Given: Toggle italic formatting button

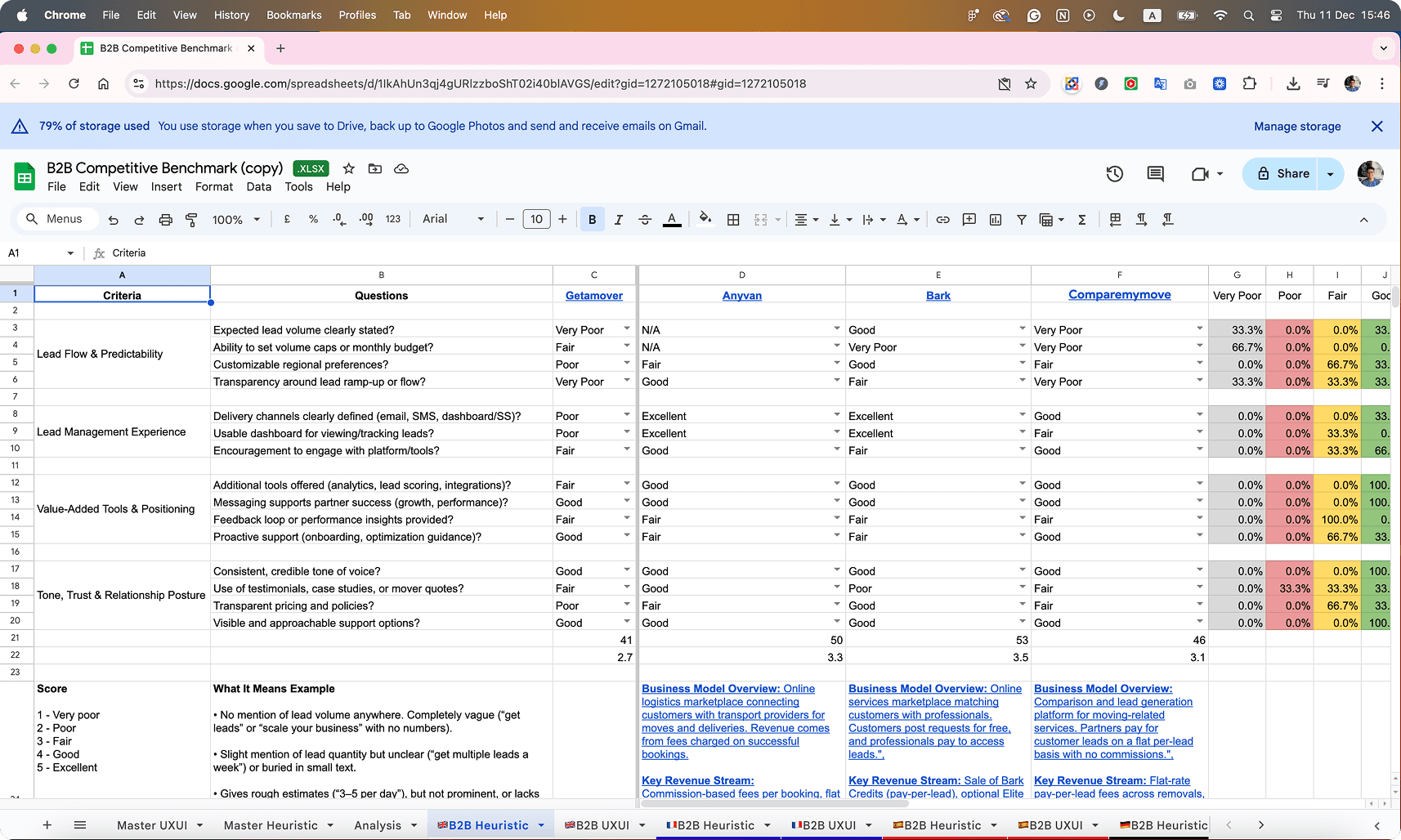Looking at the screenshot, I should 618,220.
